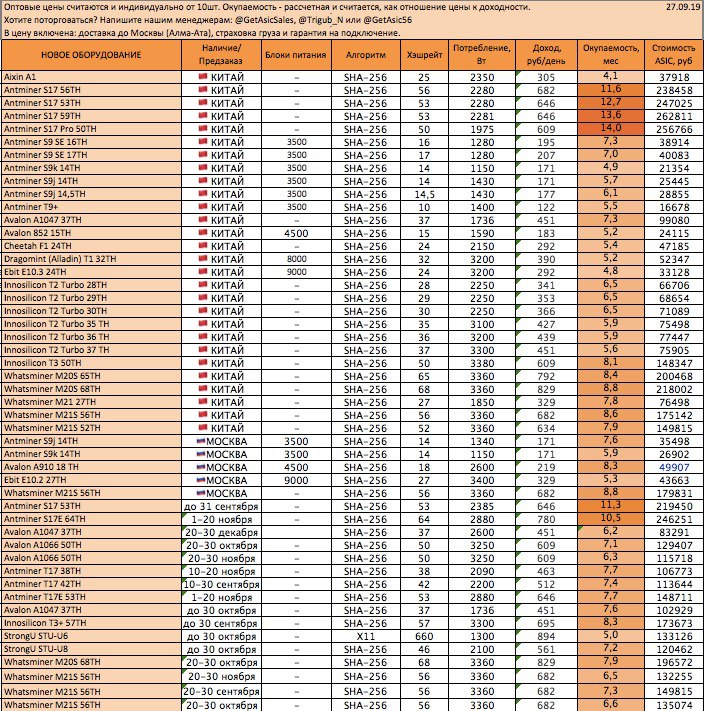Click the China flag in Whatsminer M21S 52TH row
The height and width of the screenshot is (711, 704).
pos(203,428)
